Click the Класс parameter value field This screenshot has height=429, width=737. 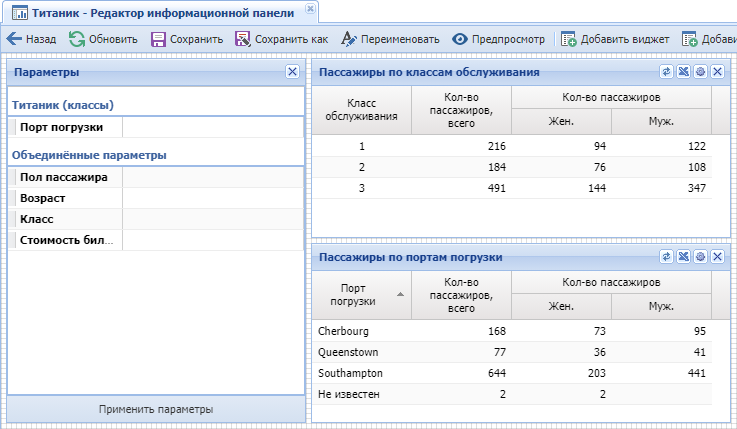coord(213,219)
